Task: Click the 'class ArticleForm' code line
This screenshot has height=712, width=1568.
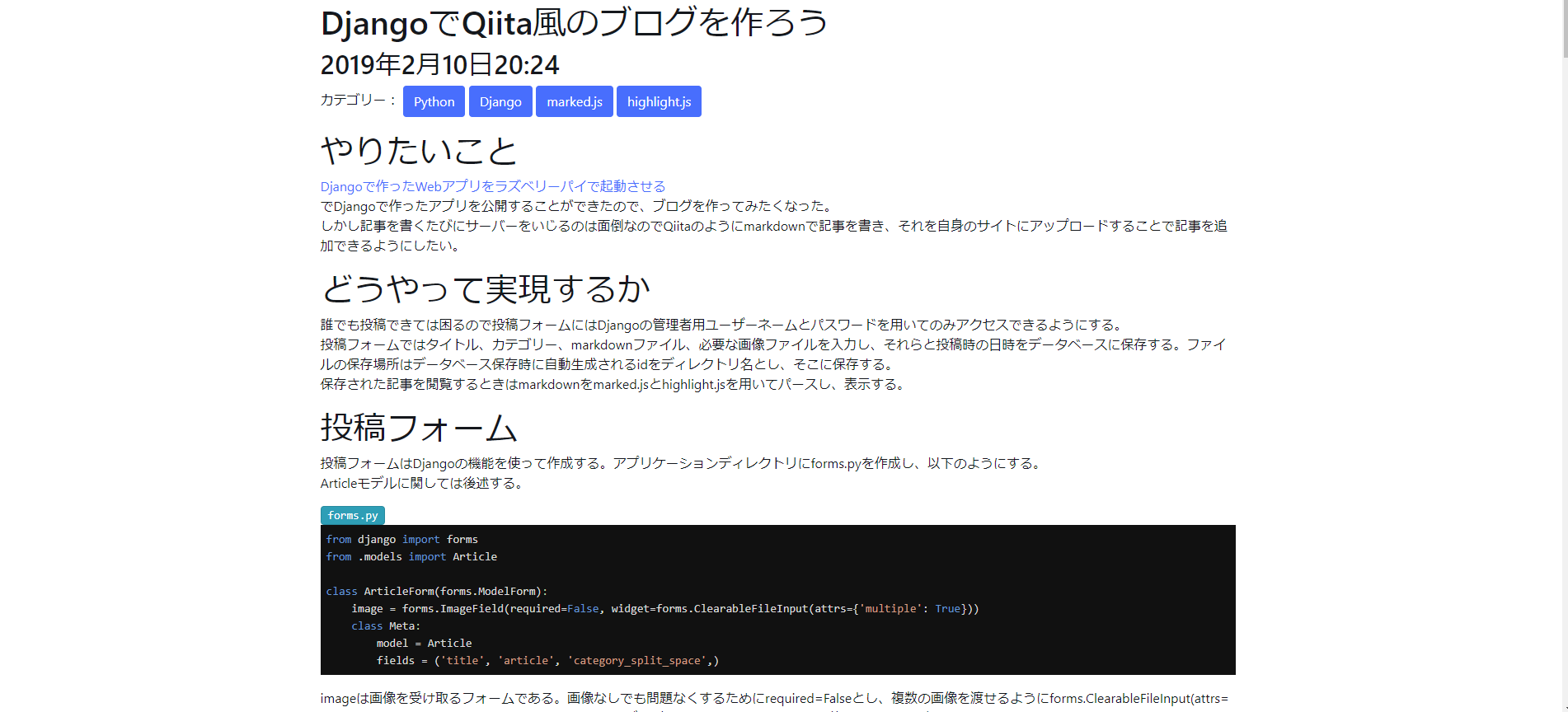Action: pos(436,592)
